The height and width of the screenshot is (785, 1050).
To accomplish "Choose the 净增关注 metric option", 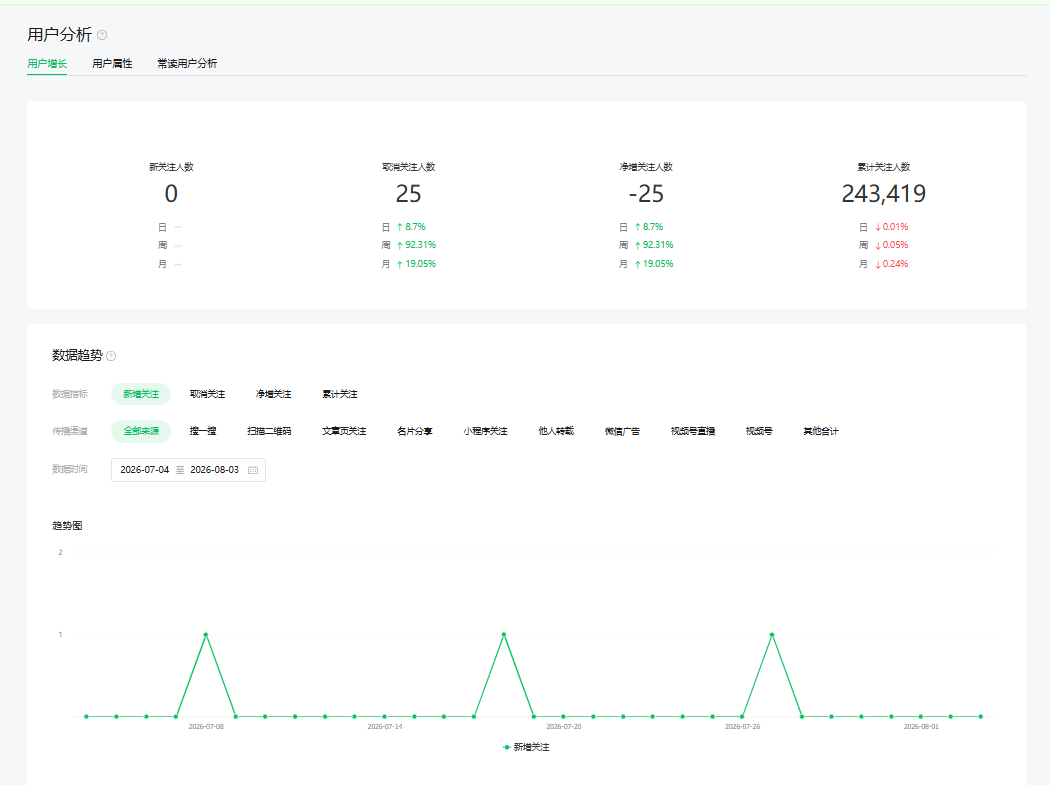I will (273, 394).
